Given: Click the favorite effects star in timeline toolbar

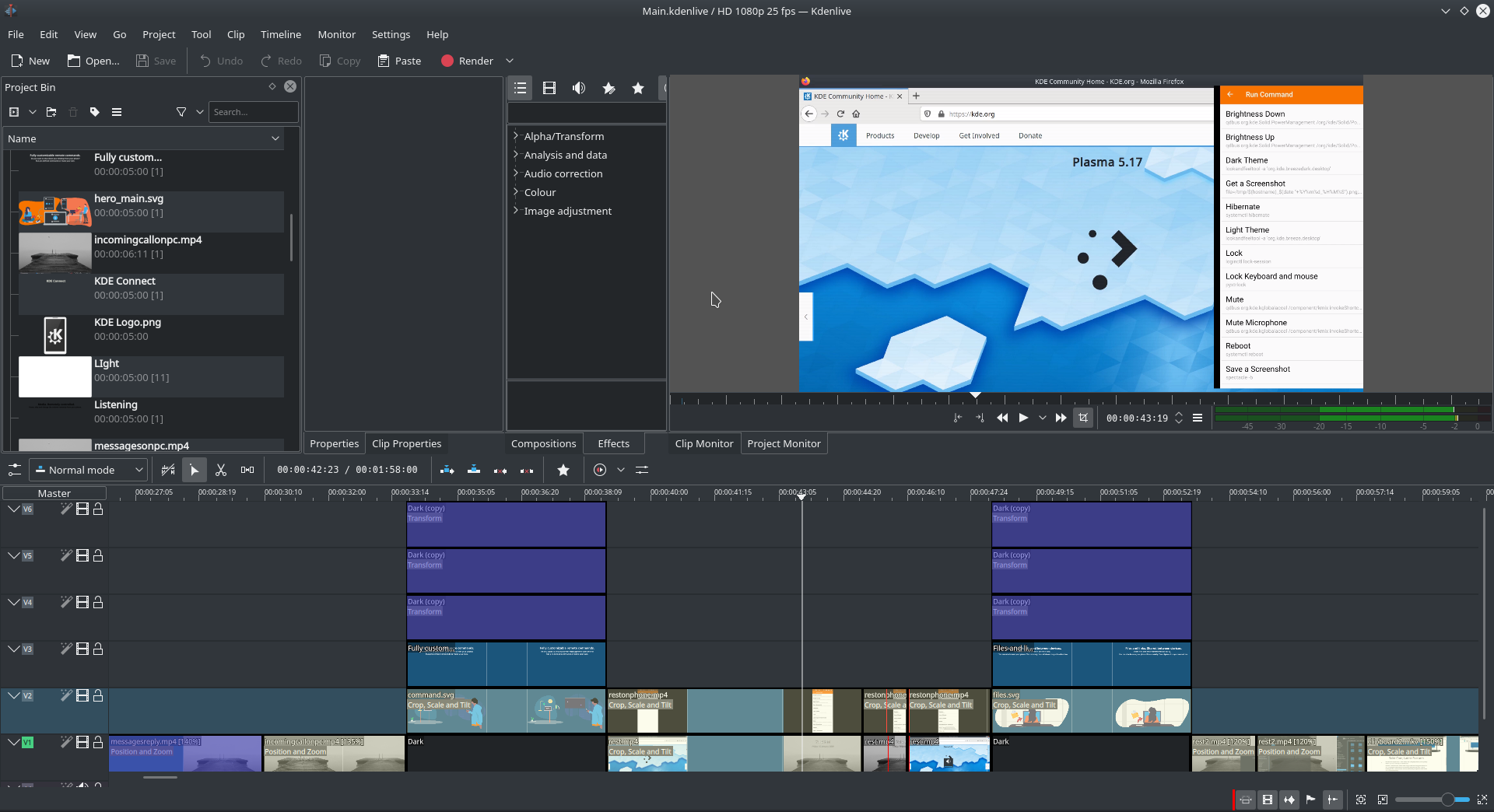Looking at the screenshot, I should click(x=563, y=470).
